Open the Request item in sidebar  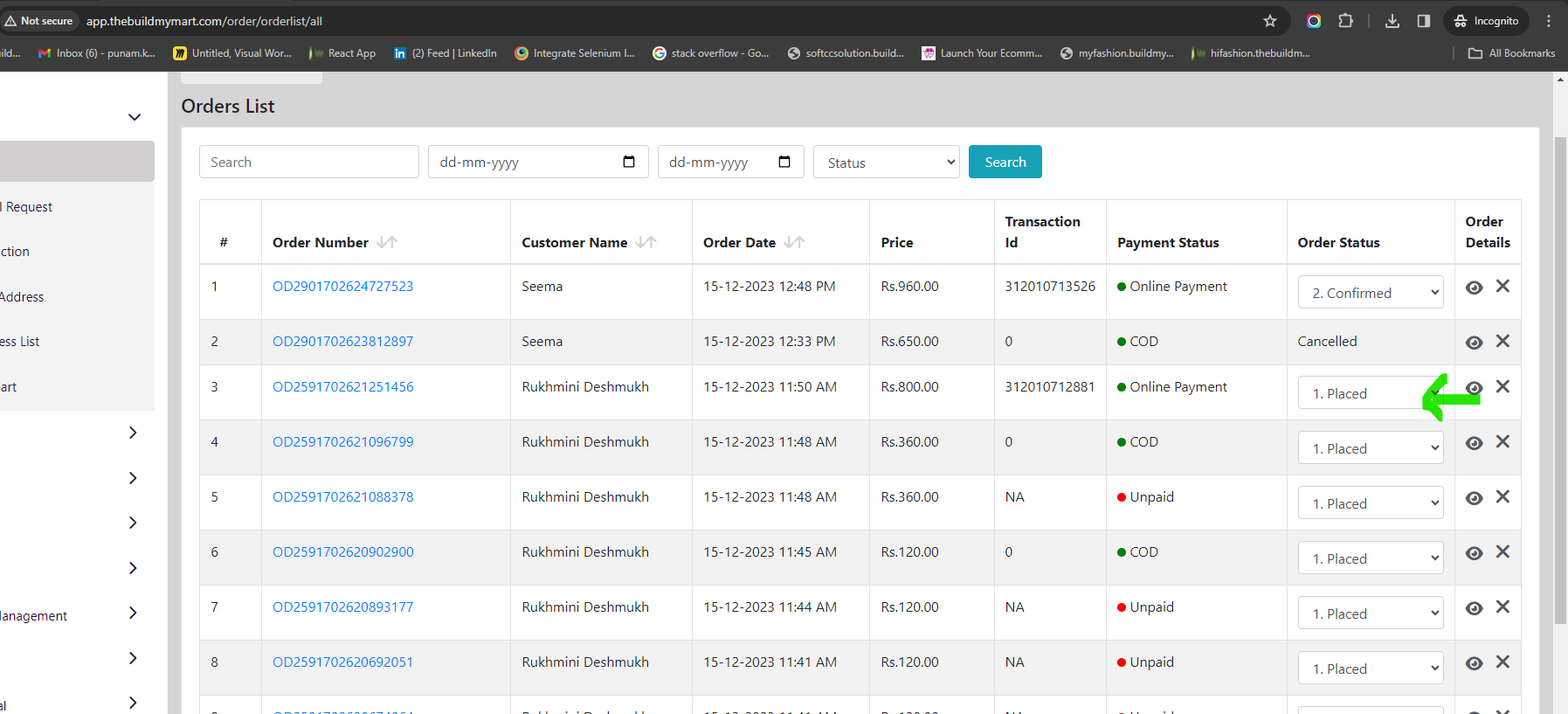click(29, 207)
